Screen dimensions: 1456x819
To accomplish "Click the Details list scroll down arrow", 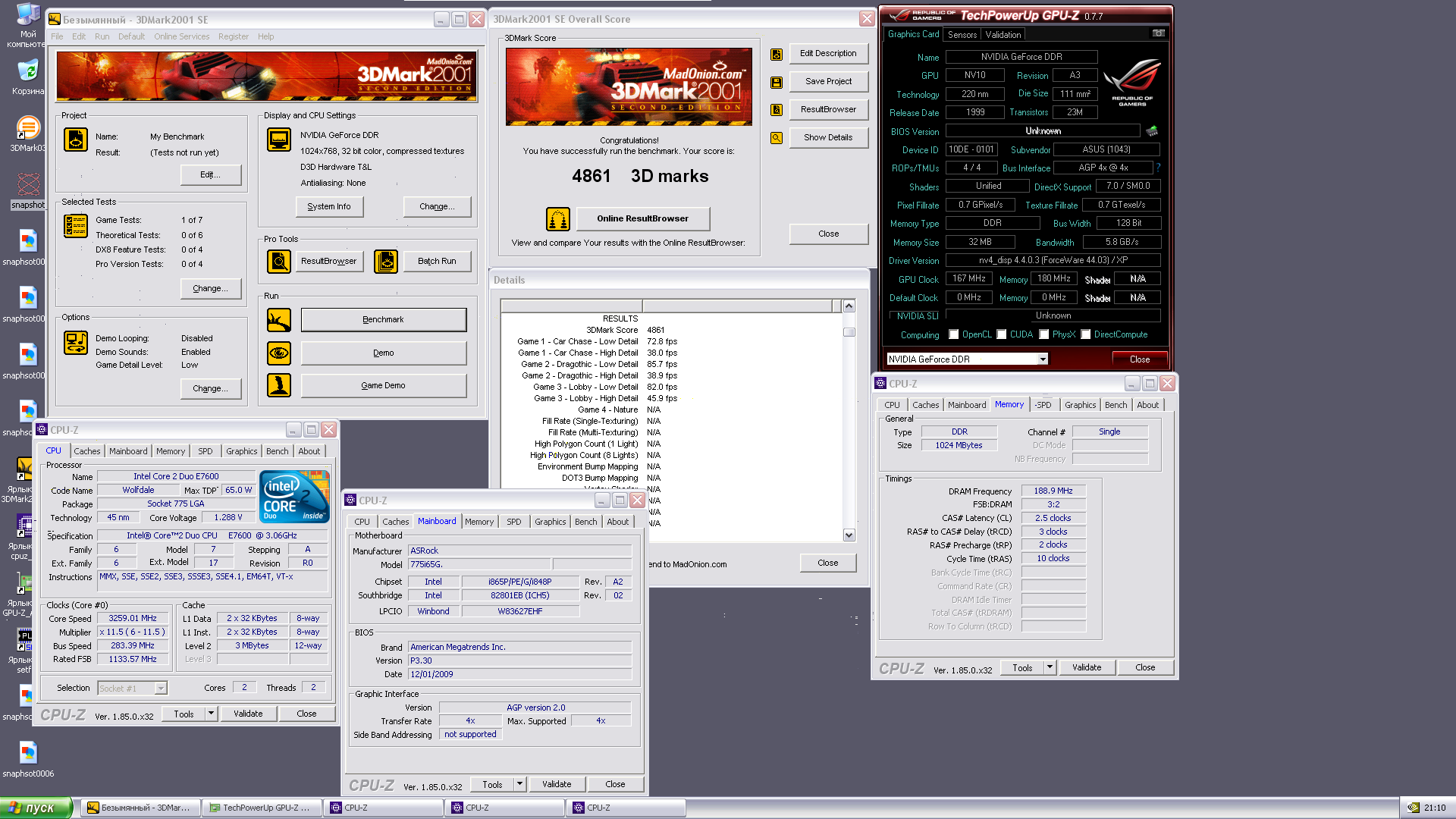I will 849,535.
